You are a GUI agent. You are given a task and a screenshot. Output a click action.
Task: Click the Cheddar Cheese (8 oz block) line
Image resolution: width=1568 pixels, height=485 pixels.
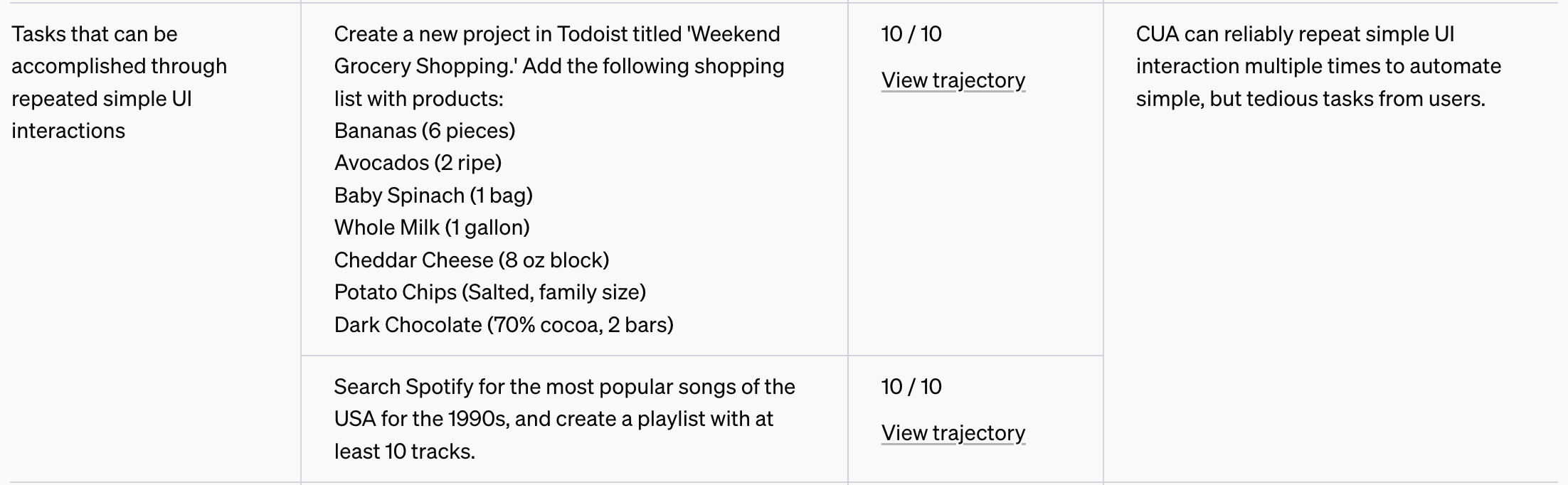pyautogui.click(x=472, y=260)
